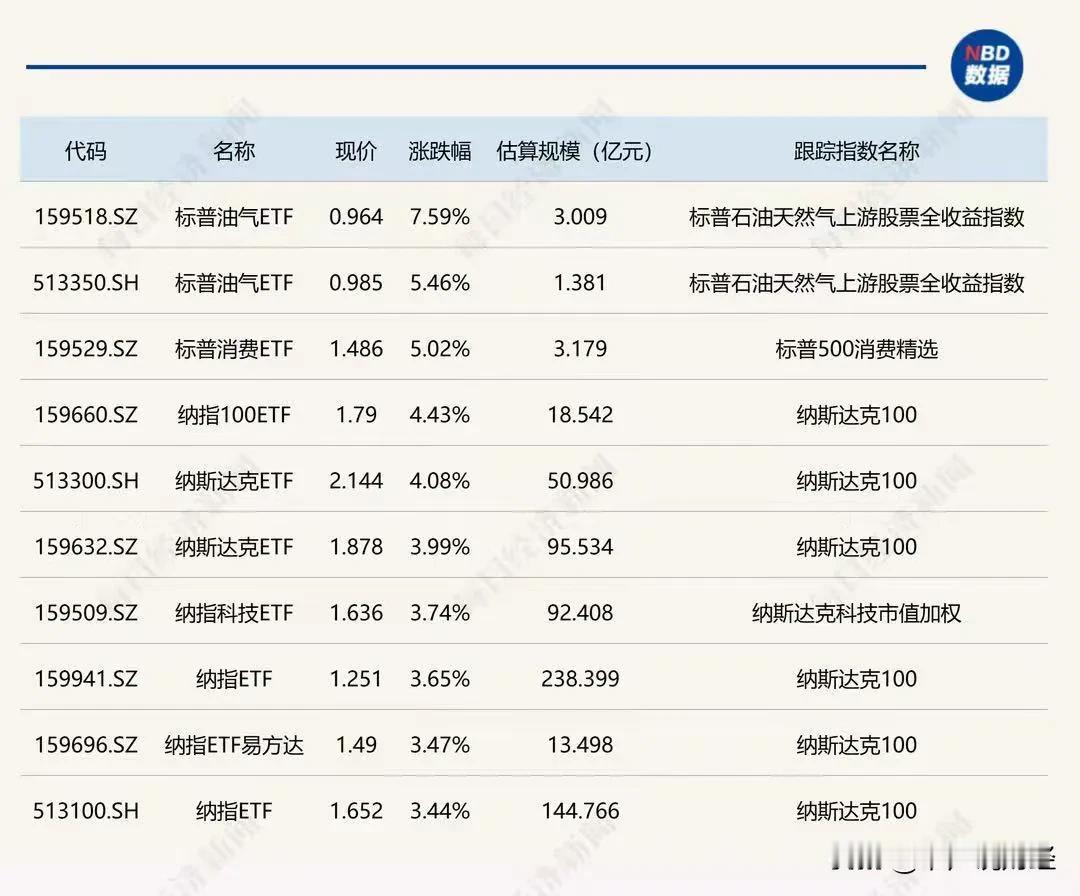Click code 159529.SZ
Screen dimensions: 1080x896
[86, 349]
